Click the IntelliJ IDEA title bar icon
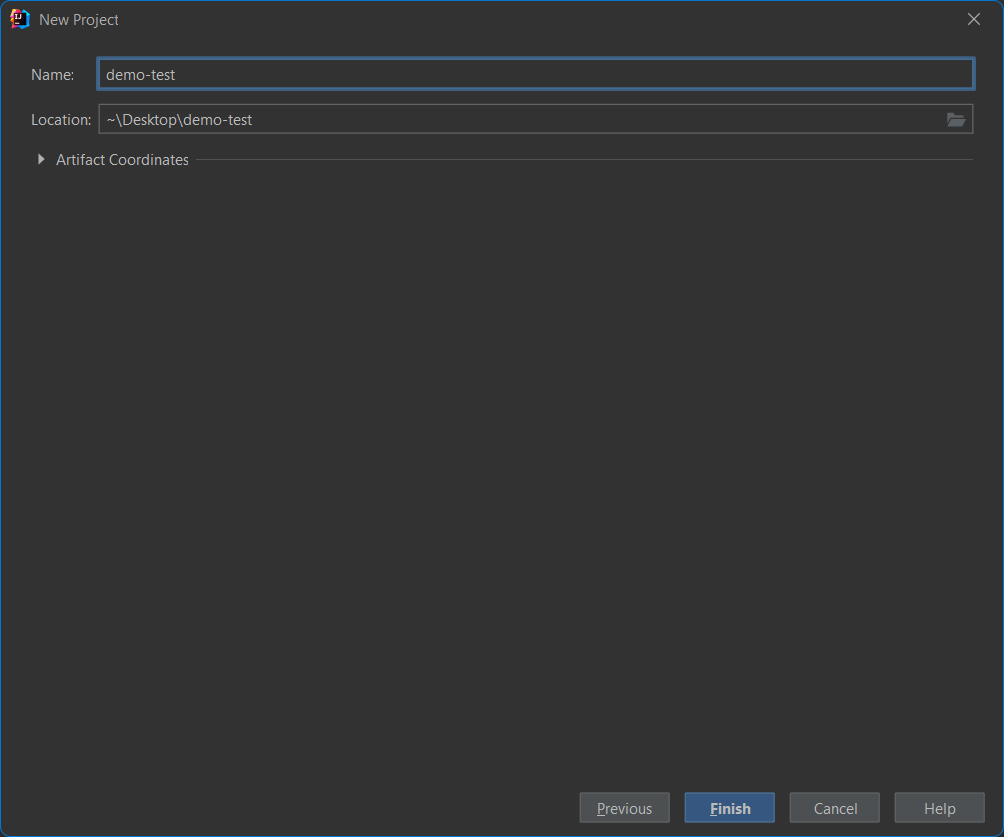The width and height of the screenshot is (1004, 837). point(20,19)
